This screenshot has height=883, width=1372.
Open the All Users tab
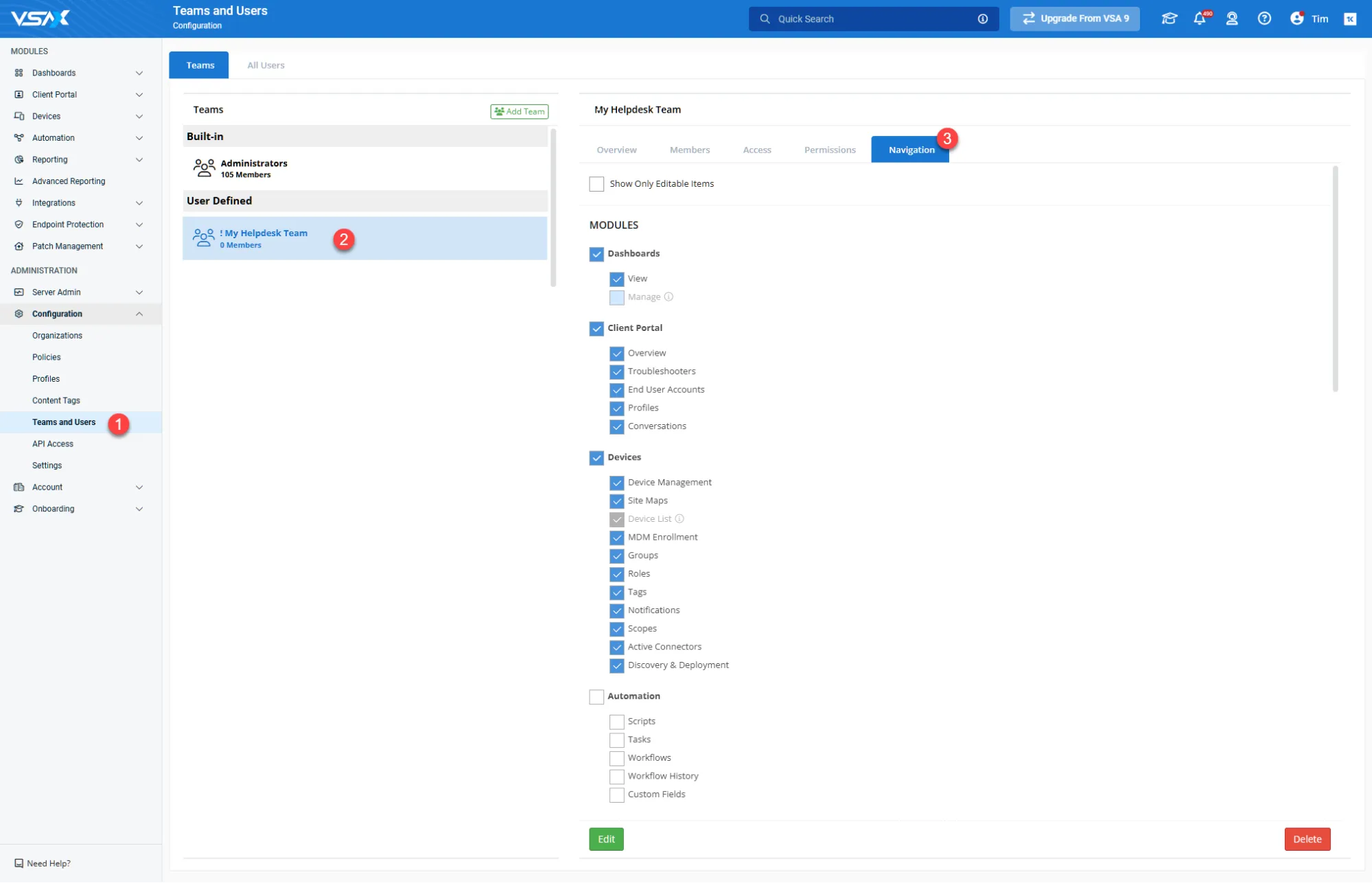(266, 65)
